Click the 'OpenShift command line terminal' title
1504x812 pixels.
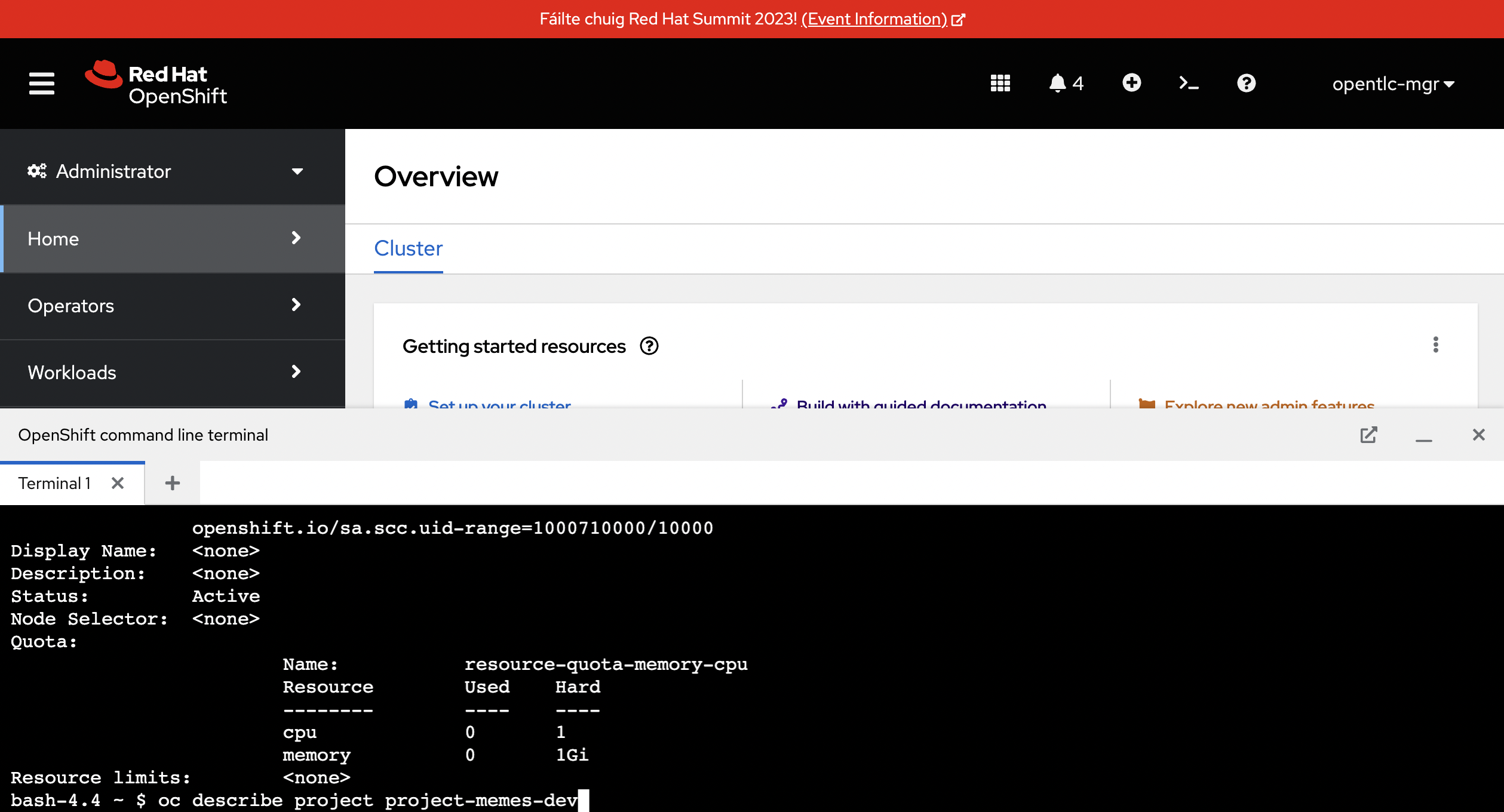click(x=143, y=435)
